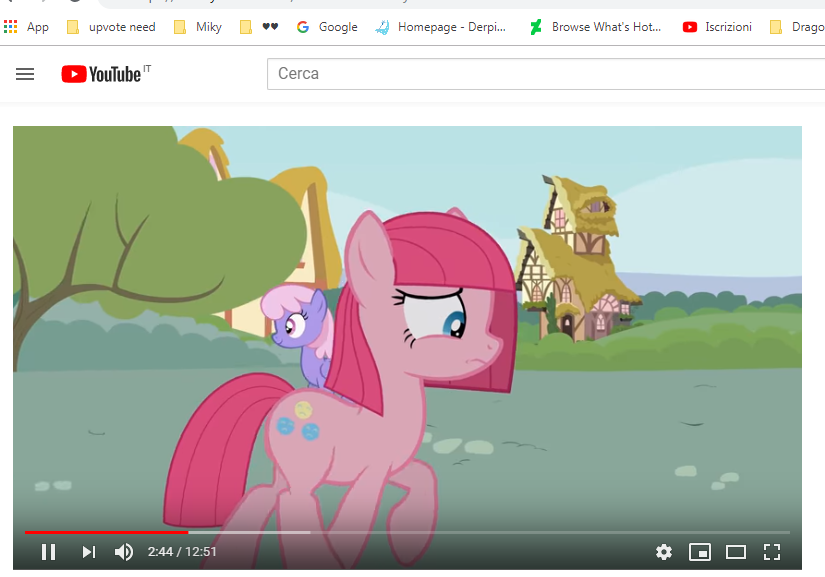This screenshot has width=825, height=577.
Task: Open the video settings gear
Action: click(664, 552)
